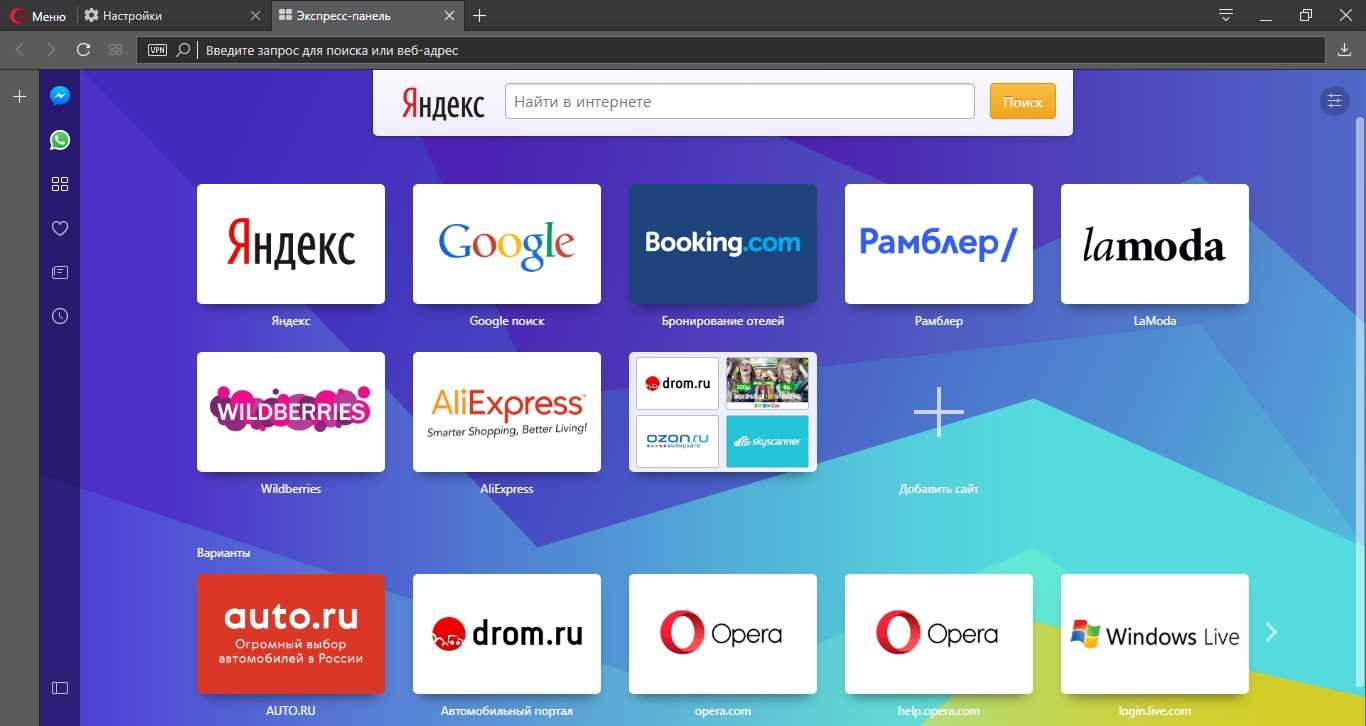Open the Рамблер speed dial tile
This screenshot has width=1366, height=726.
pos(939,244)
